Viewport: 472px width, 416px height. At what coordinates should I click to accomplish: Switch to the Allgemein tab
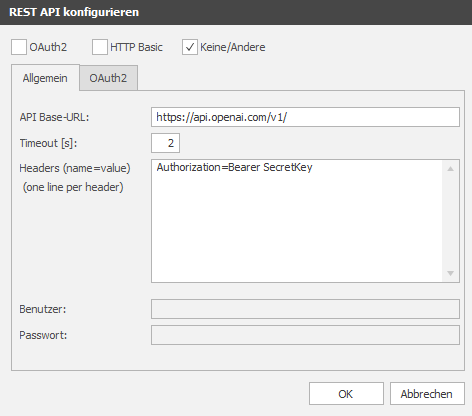click(x=45, y=78)
